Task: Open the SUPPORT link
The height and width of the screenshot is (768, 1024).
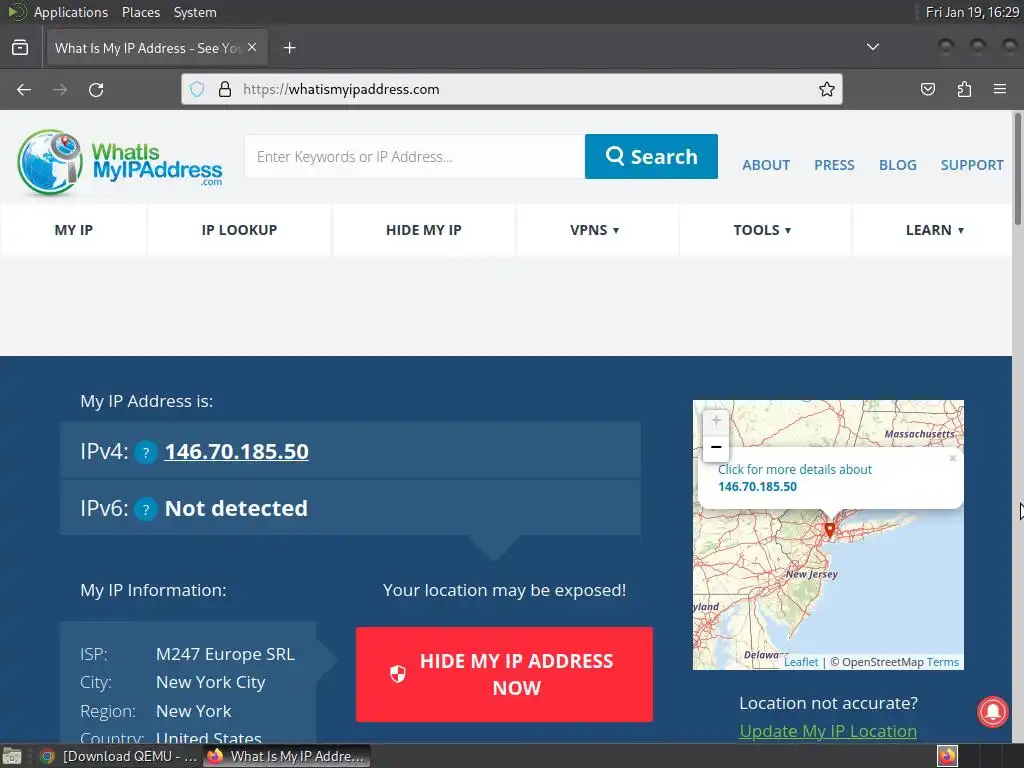Action: pyautogui.click(x=972, y=165)
